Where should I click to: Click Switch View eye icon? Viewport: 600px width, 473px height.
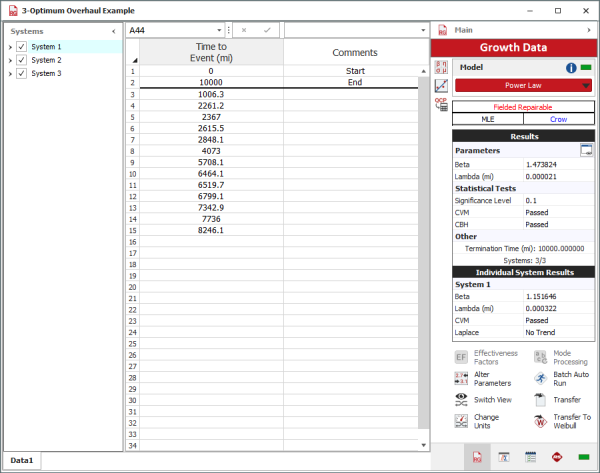pos(462,399)
